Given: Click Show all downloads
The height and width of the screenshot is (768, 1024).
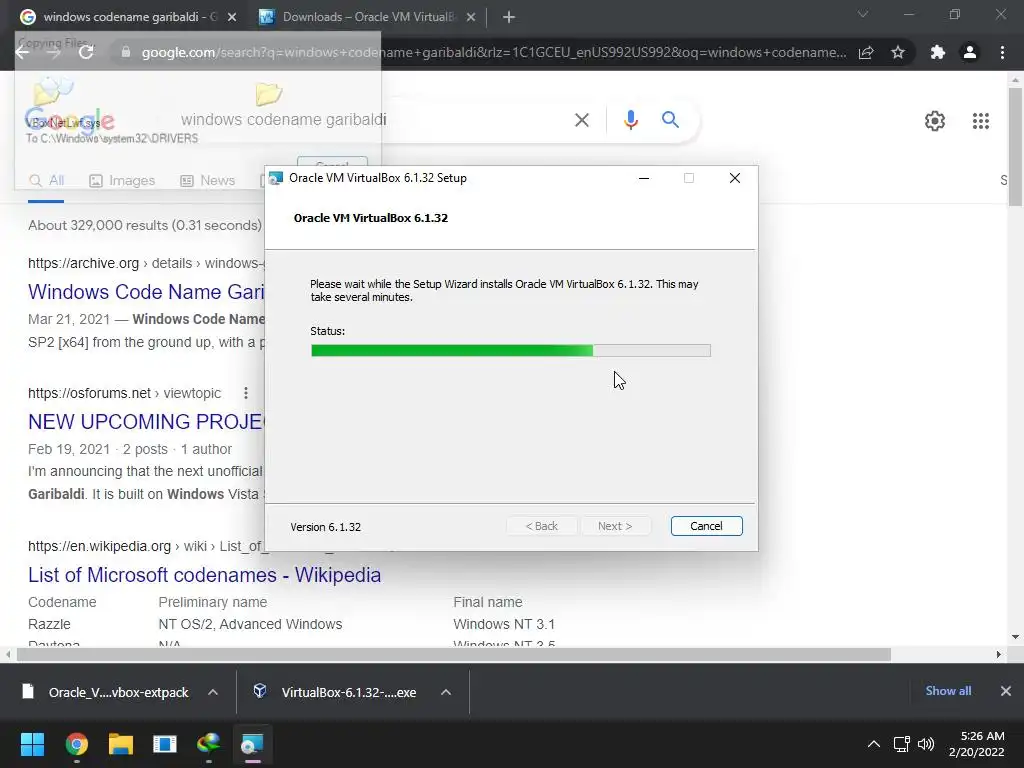Looking at the screenshot, I should [948, 691].
